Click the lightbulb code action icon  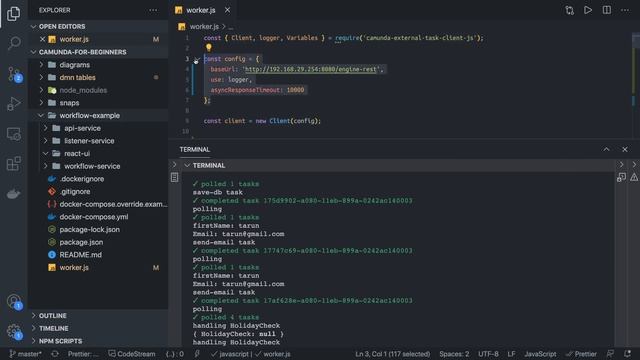pos(209,48)
